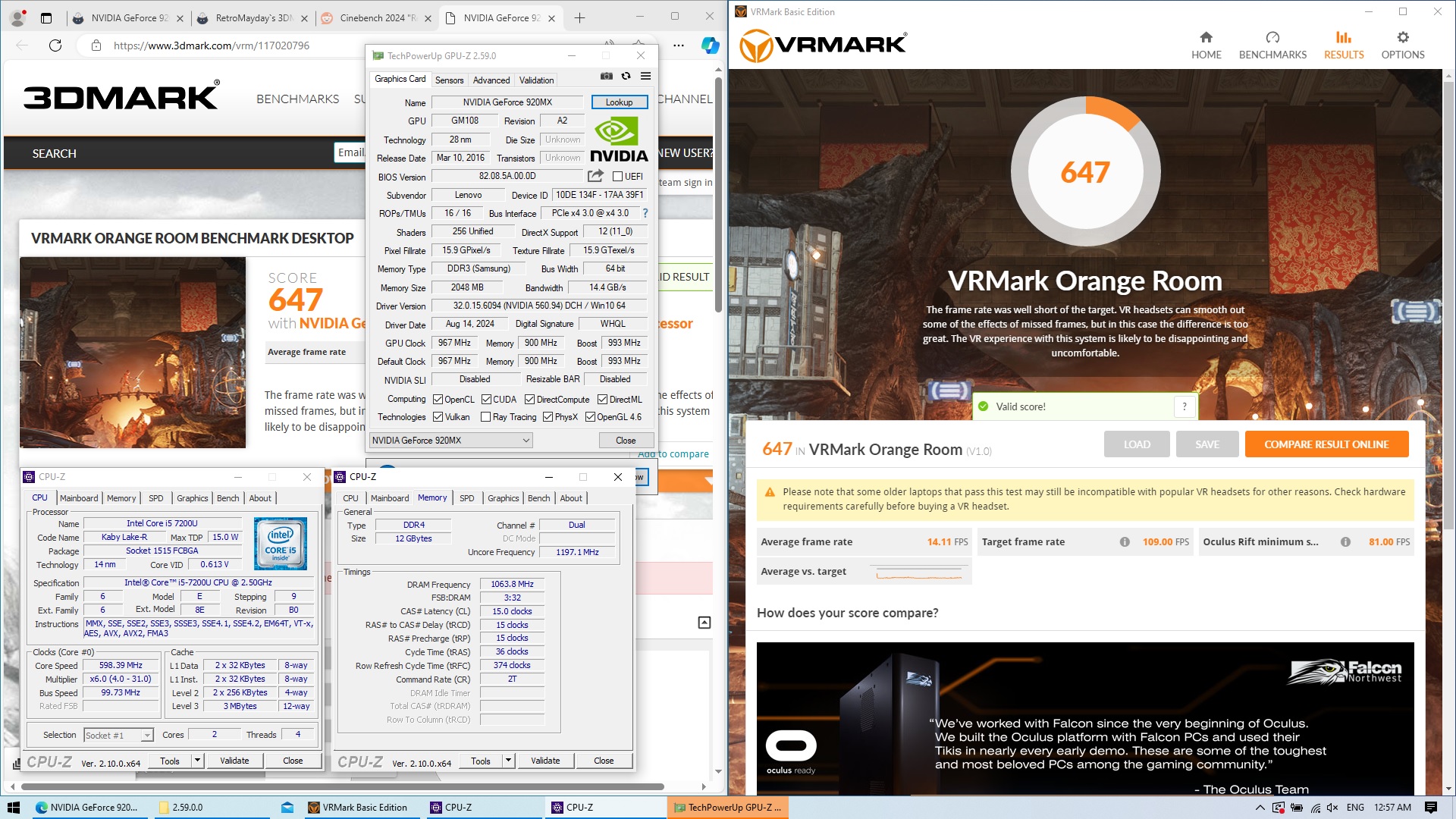Toggle the Ray Tracing checkbox

coord(485,417)
